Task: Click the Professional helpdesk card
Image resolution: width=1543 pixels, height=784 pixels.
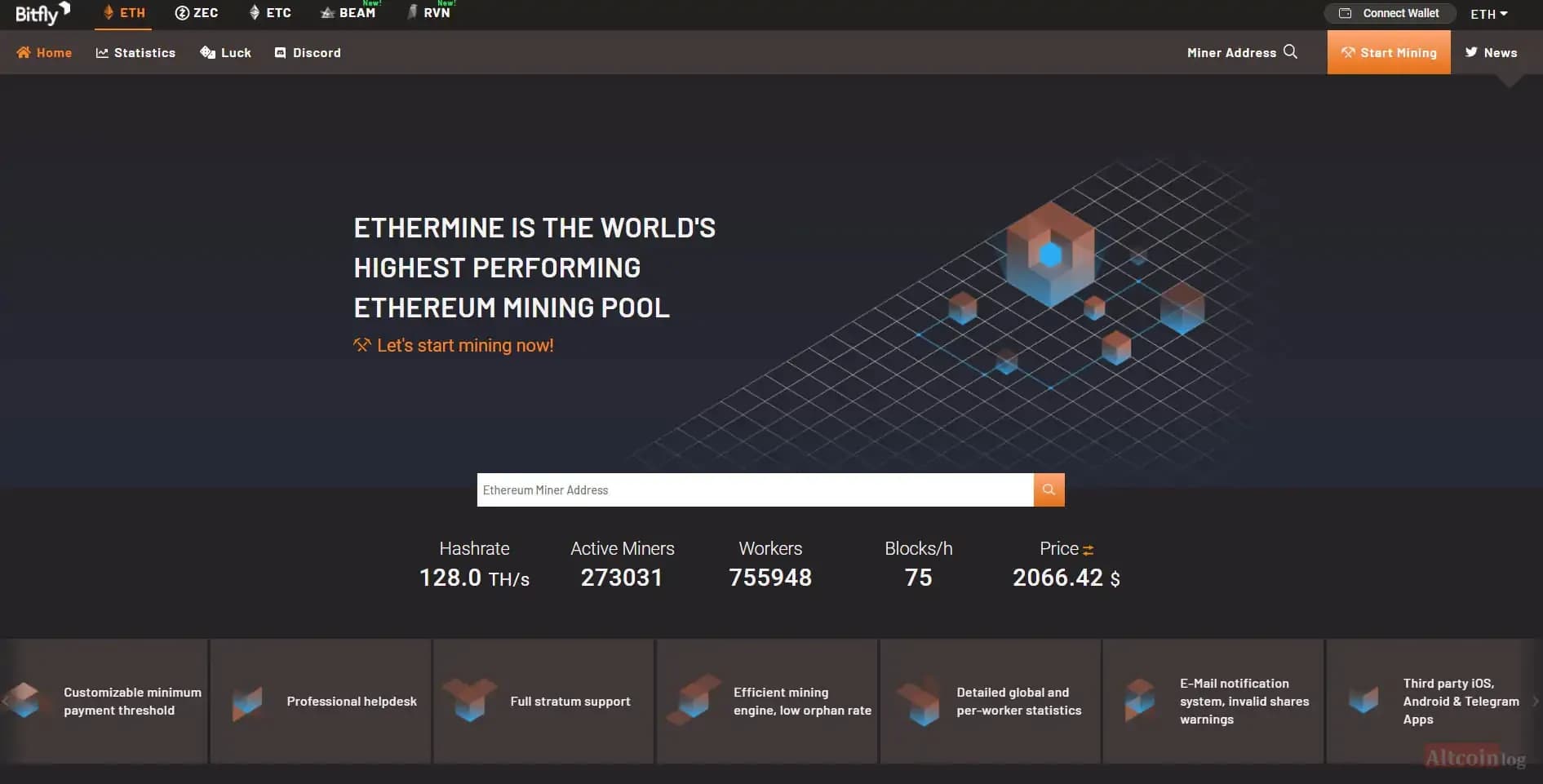Action: (x=321, y=701)
